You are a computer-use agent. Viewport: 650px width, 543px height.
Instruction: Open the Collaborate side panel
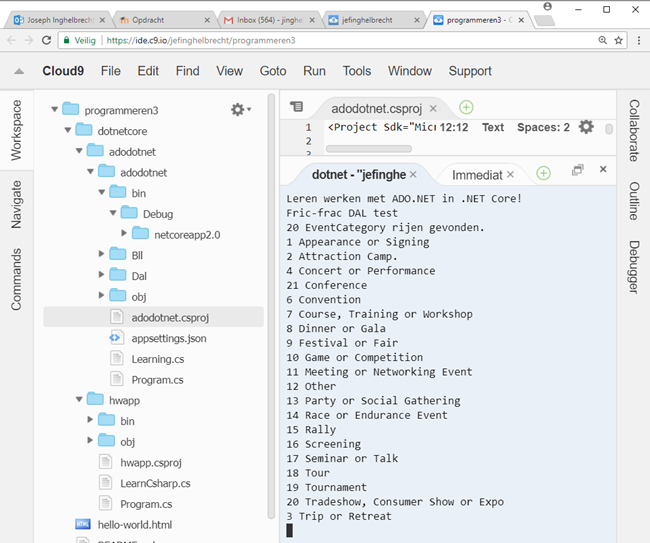pos(634,131)
